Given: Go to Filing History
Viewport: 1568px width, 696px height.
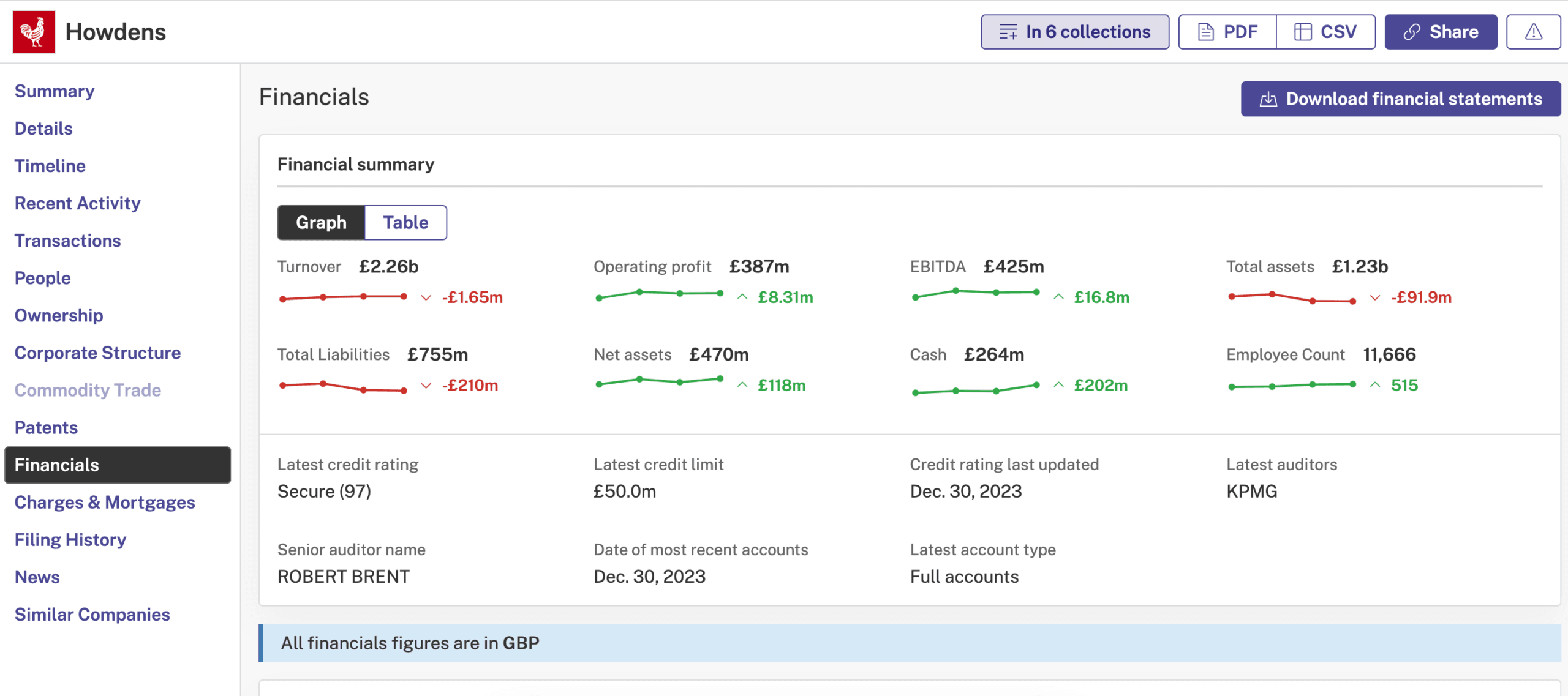Looking at the screenshot, I should tap(70, 539).
